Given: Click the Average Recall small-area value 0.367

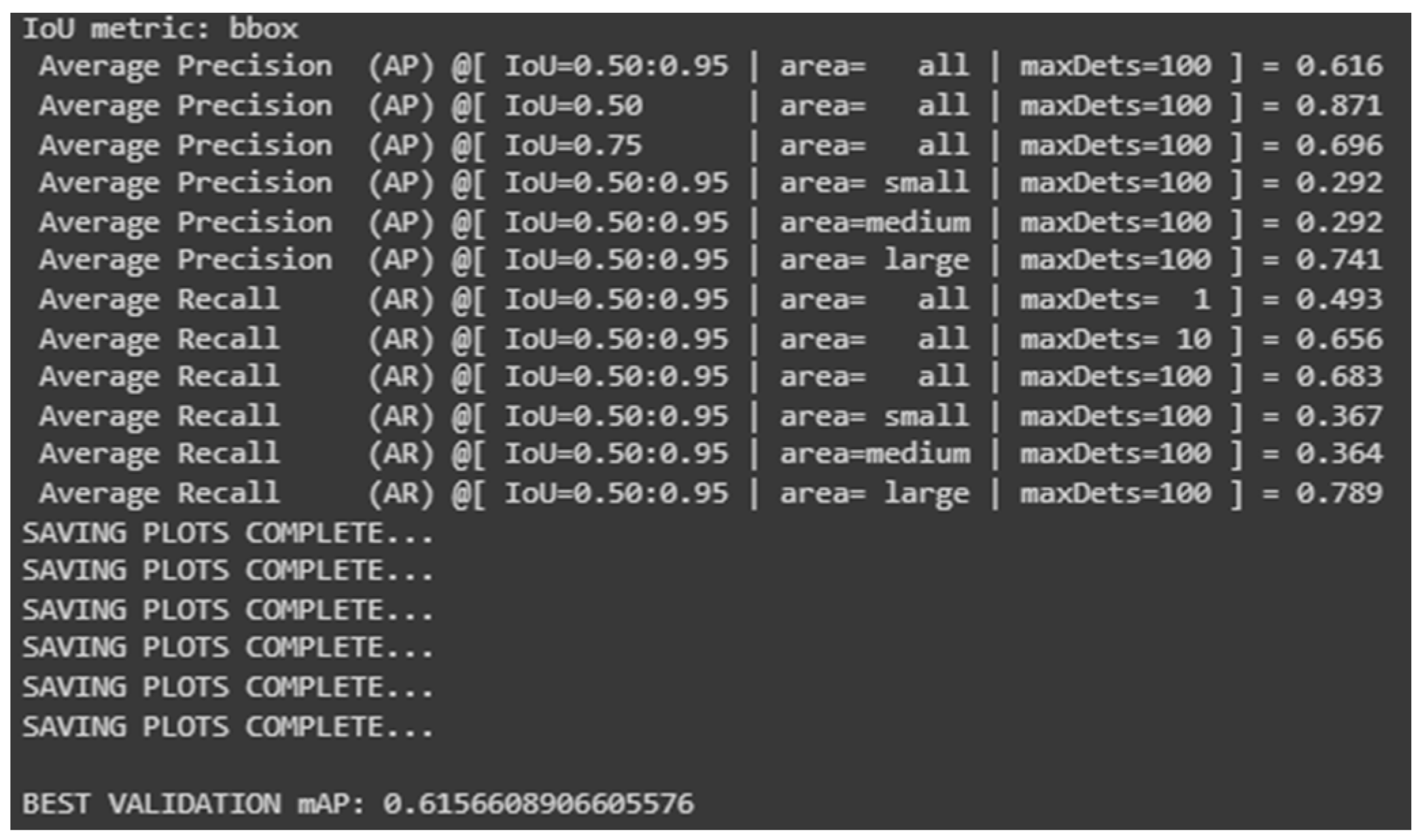Looking at the screenshot, I should [x=1338, y=416].
